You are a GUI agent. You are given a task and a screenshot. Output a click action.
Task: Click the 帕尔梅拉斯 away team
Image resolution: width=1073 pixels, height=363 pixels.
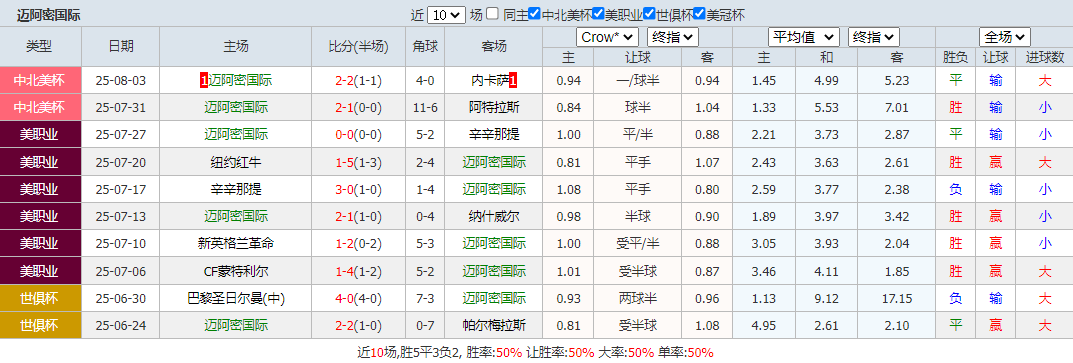[494, 326]
